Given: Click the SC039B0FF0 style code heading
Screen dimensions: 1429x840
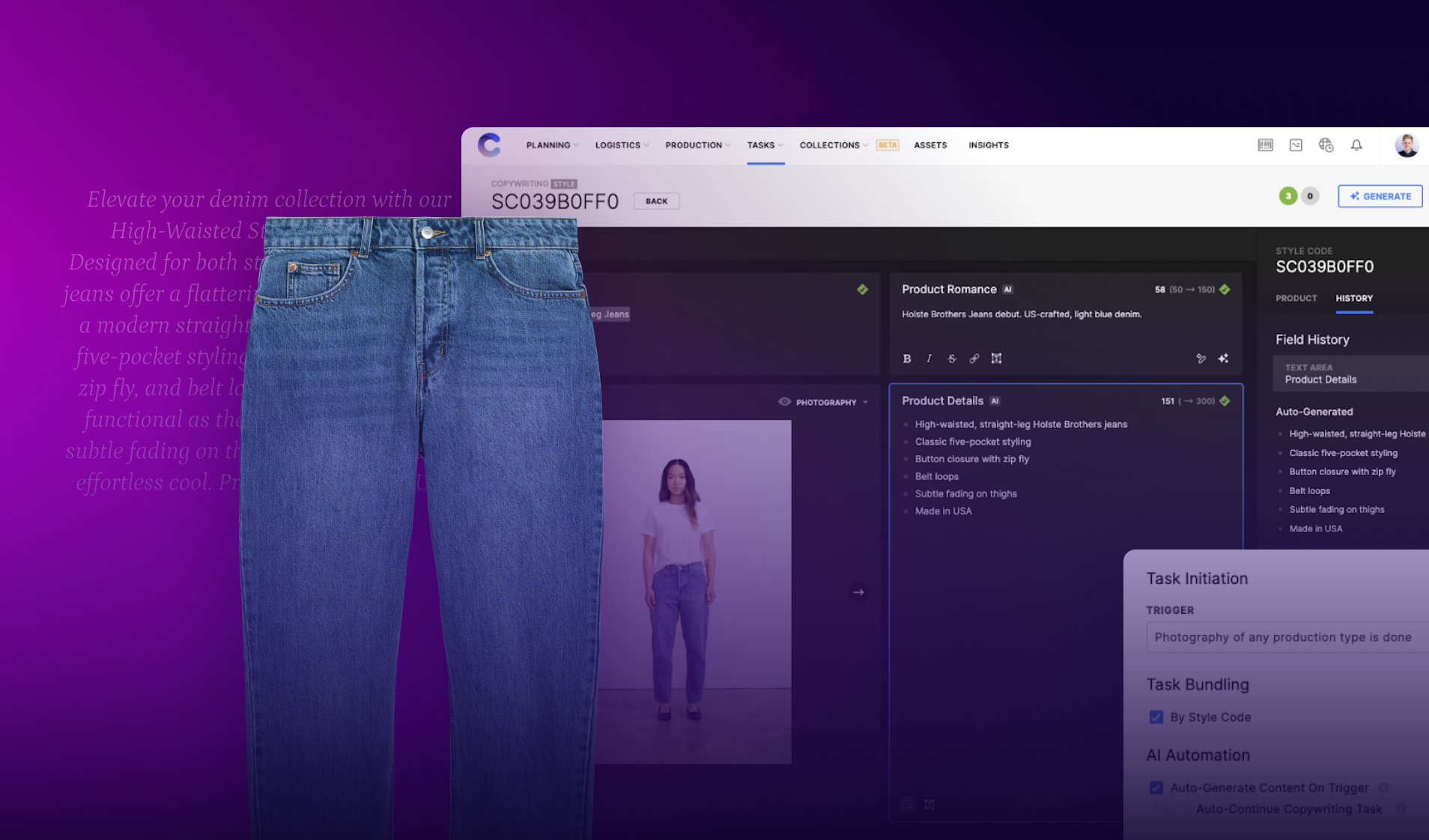Looking at the screenshot, I should 1325,267.
